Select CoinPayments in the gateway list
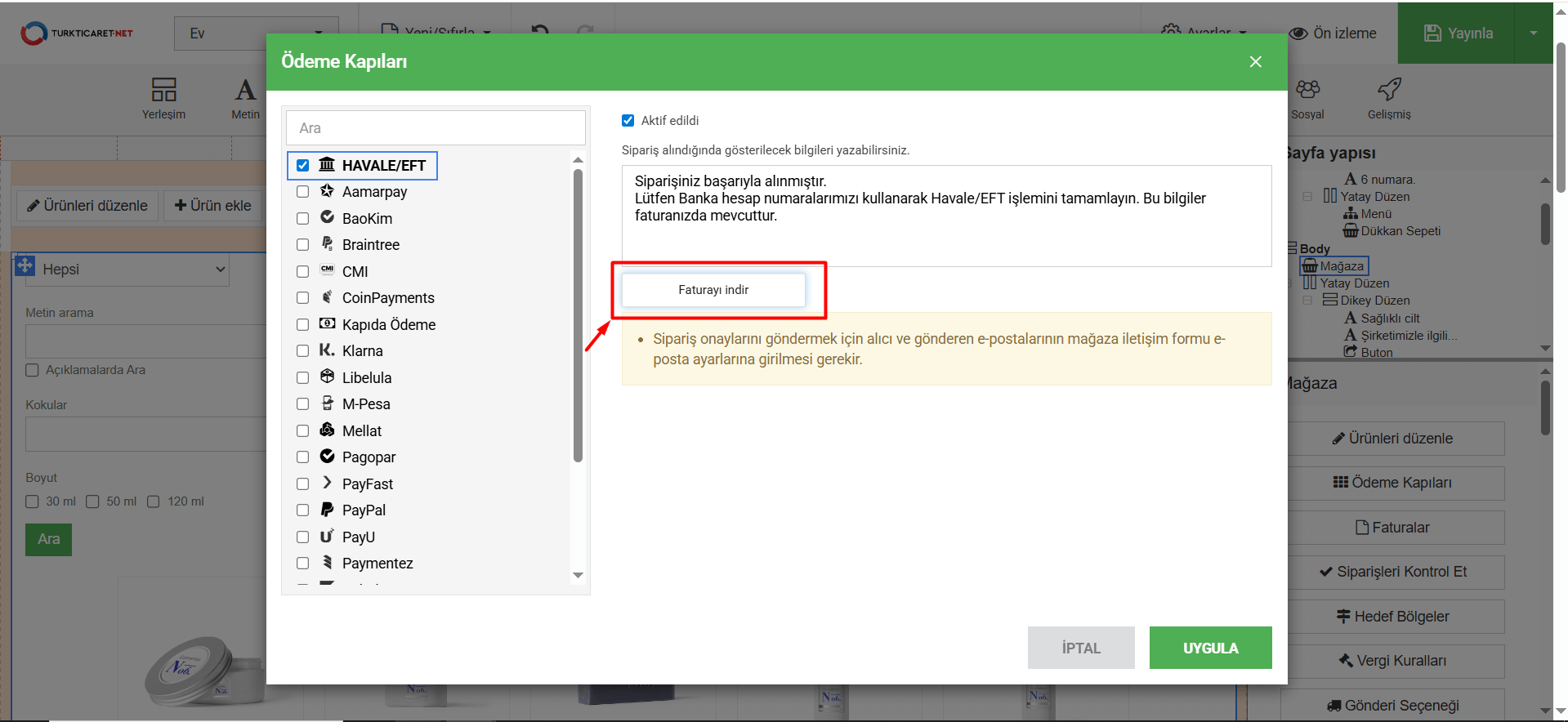The height and width of the screenshot is (722, 1568). (x=387, y=298)
